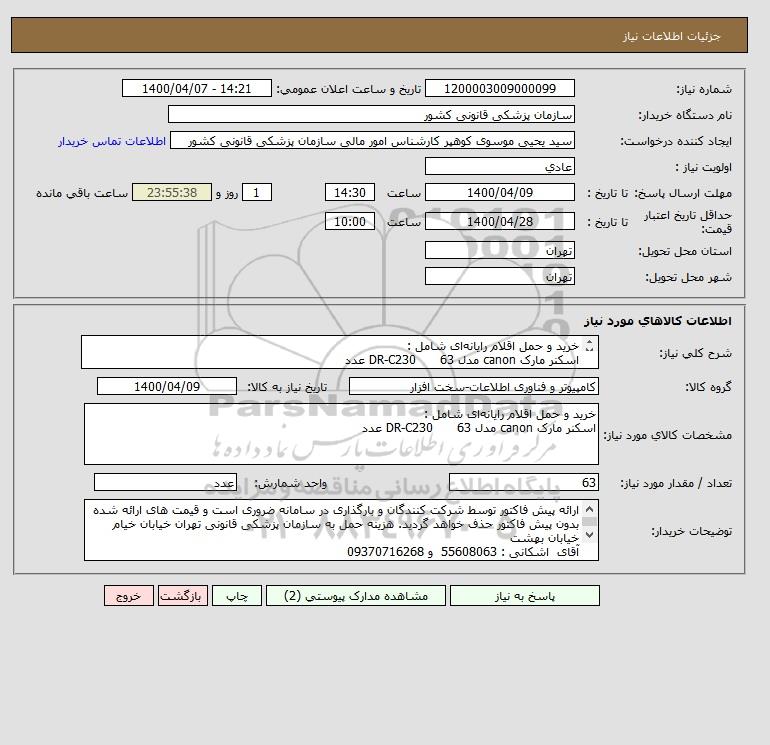Click up arrow of شرح کلی نیاز stepper
770x745 pixels.
590,343
